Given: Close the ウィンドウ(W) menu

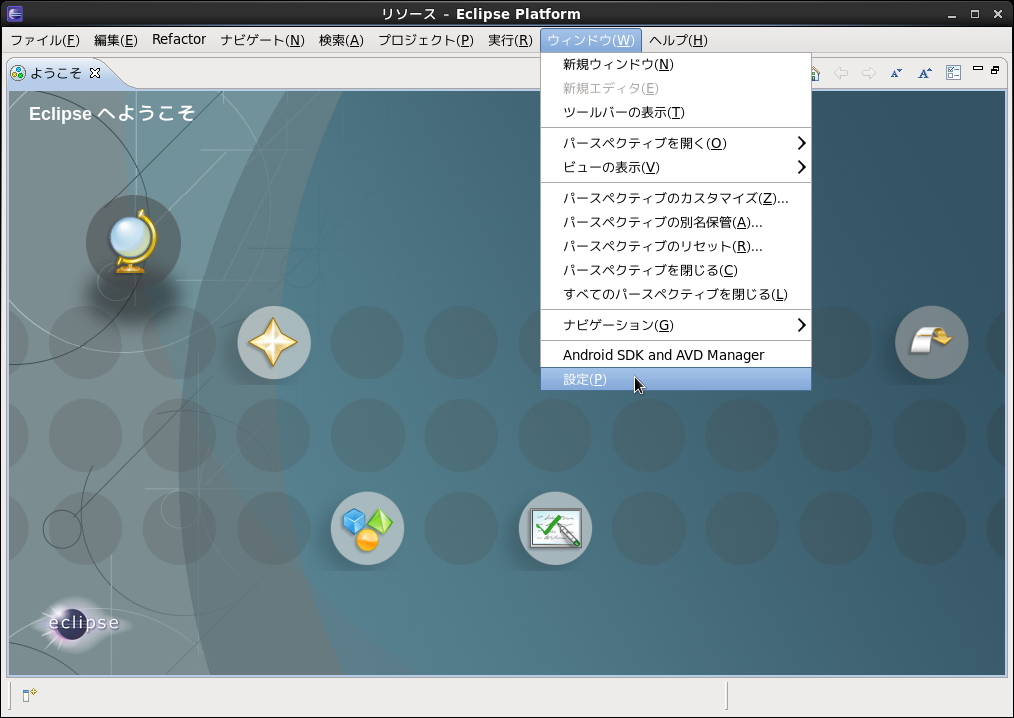Looking at the screenshot, I should click(591, 40).
